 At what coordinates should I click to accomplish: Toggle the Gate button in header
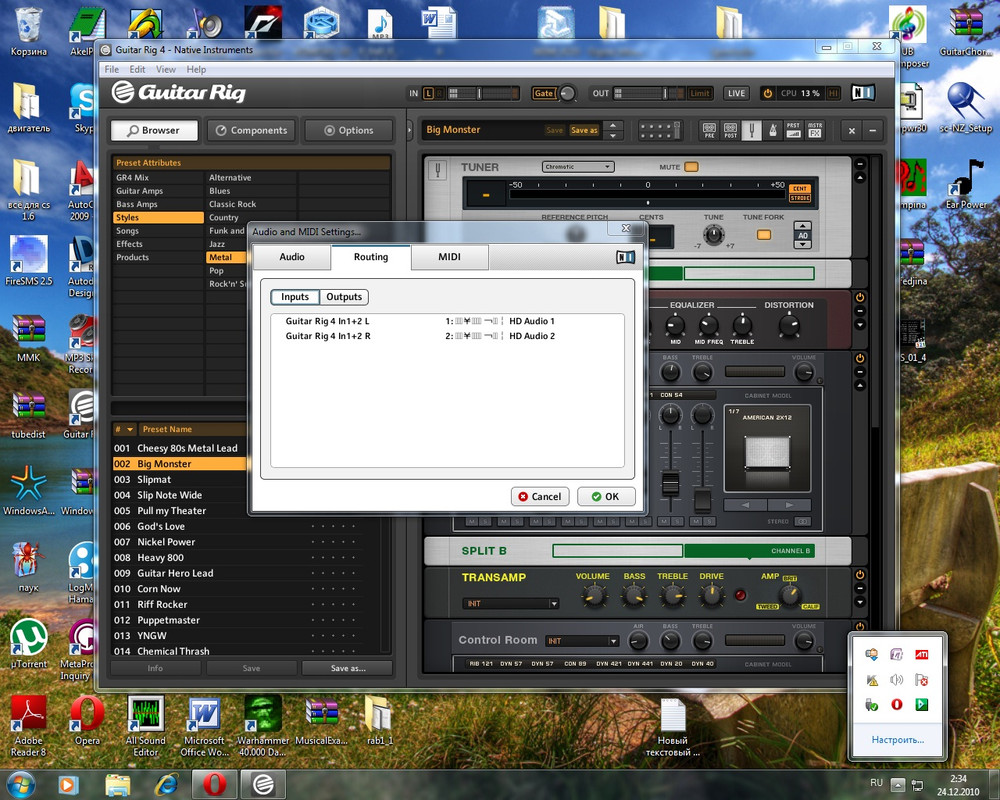543,93
